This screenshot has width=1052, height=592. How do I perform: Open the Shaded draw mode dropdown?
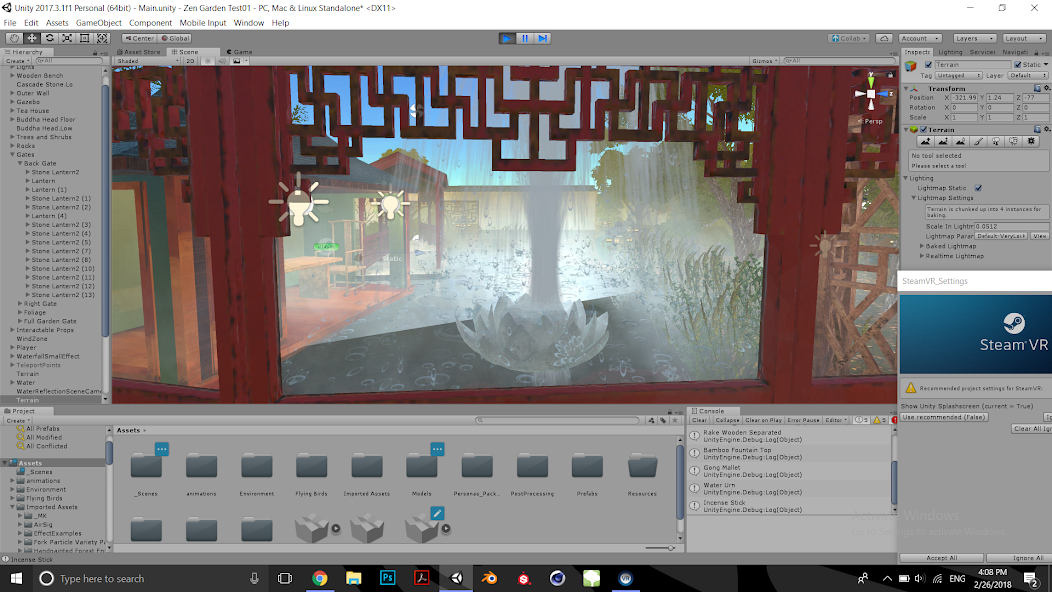(x=148, y=60)
